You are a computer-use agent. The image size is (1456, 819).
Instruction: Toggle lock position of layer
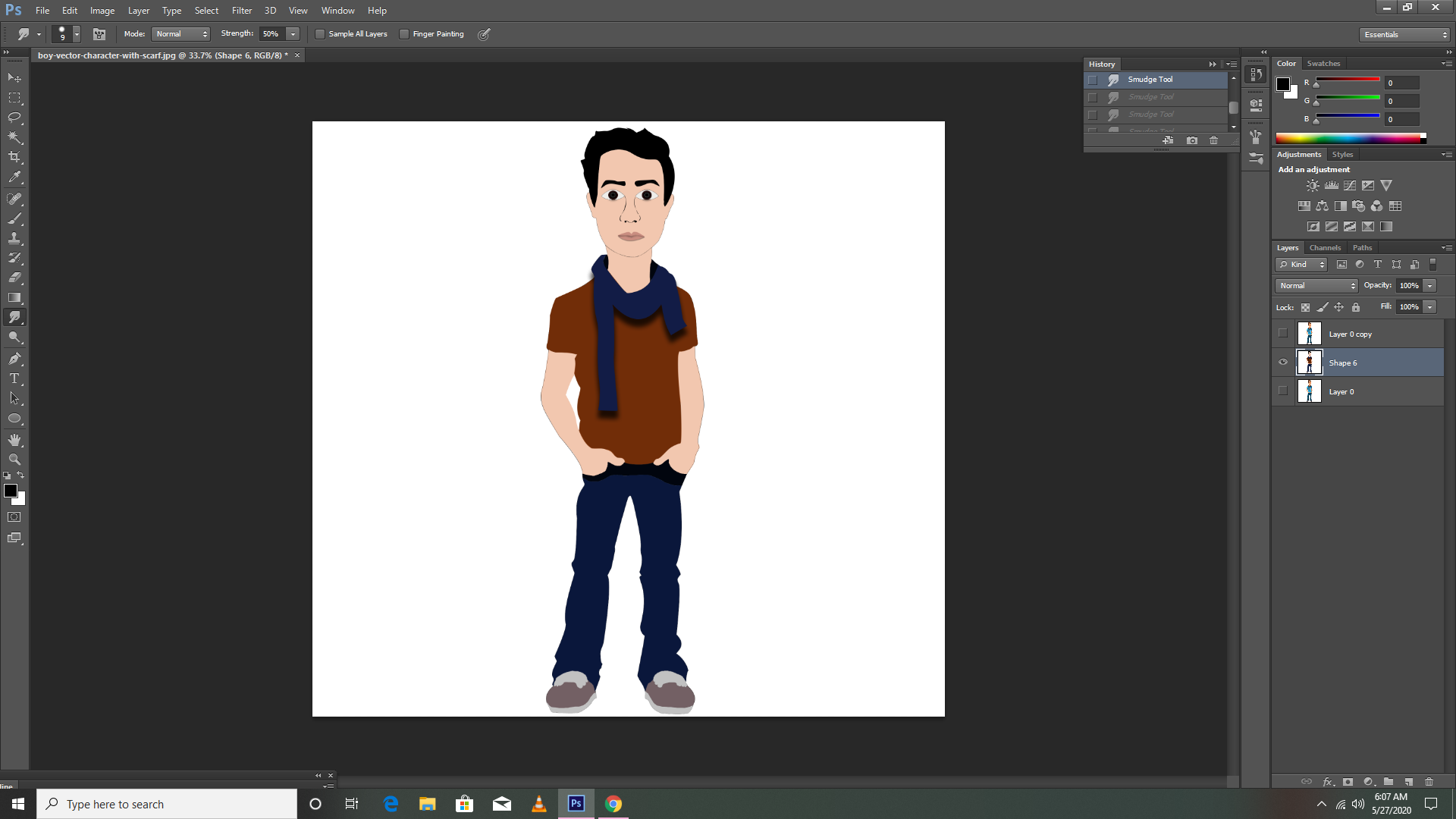tap(1339, 307)
